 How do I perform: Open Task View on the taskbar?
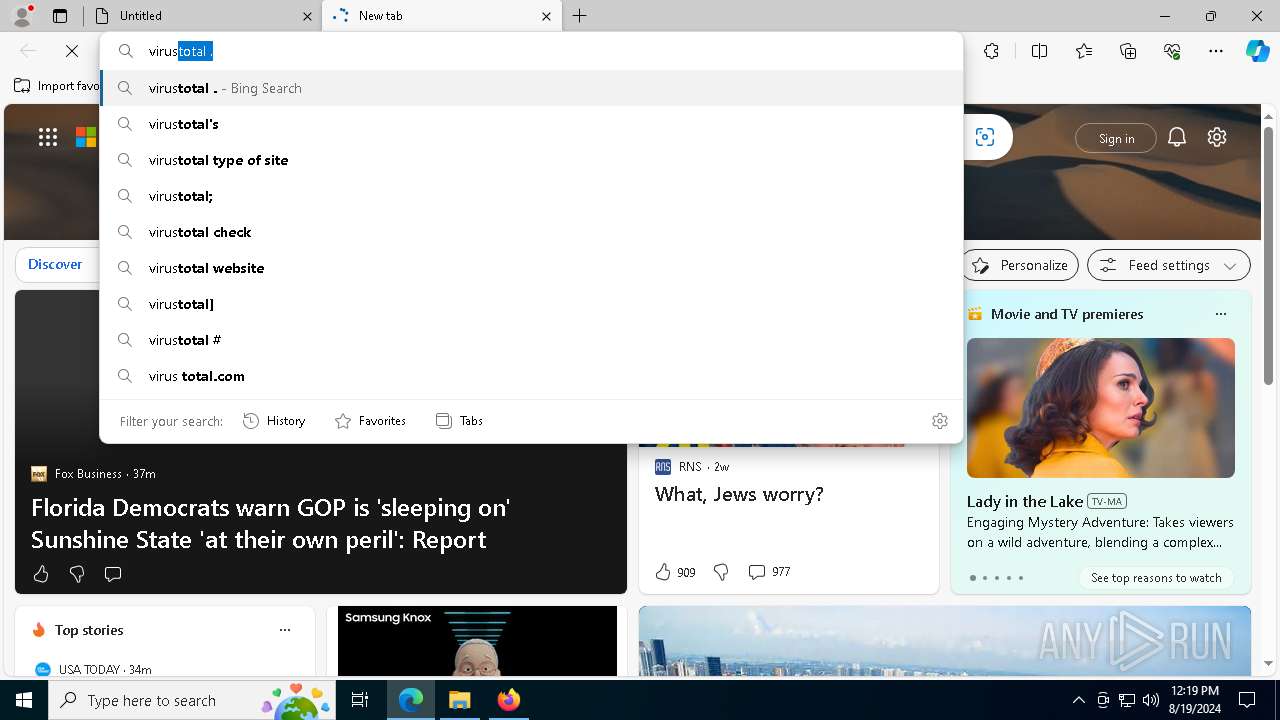[x=360, y=700]
